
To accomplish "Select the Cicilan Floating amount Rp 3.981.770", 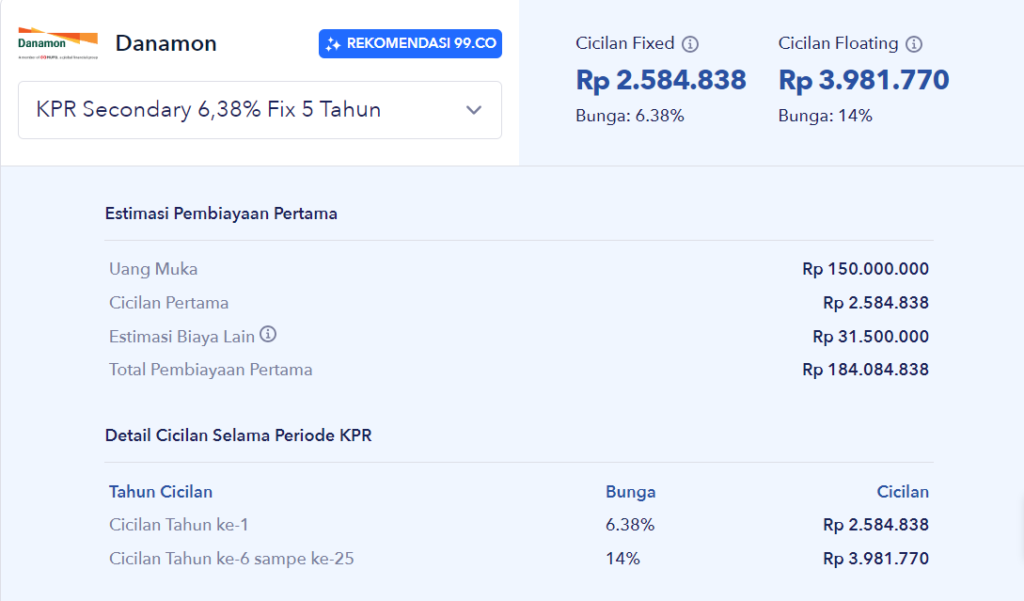I will click(864, 80).
